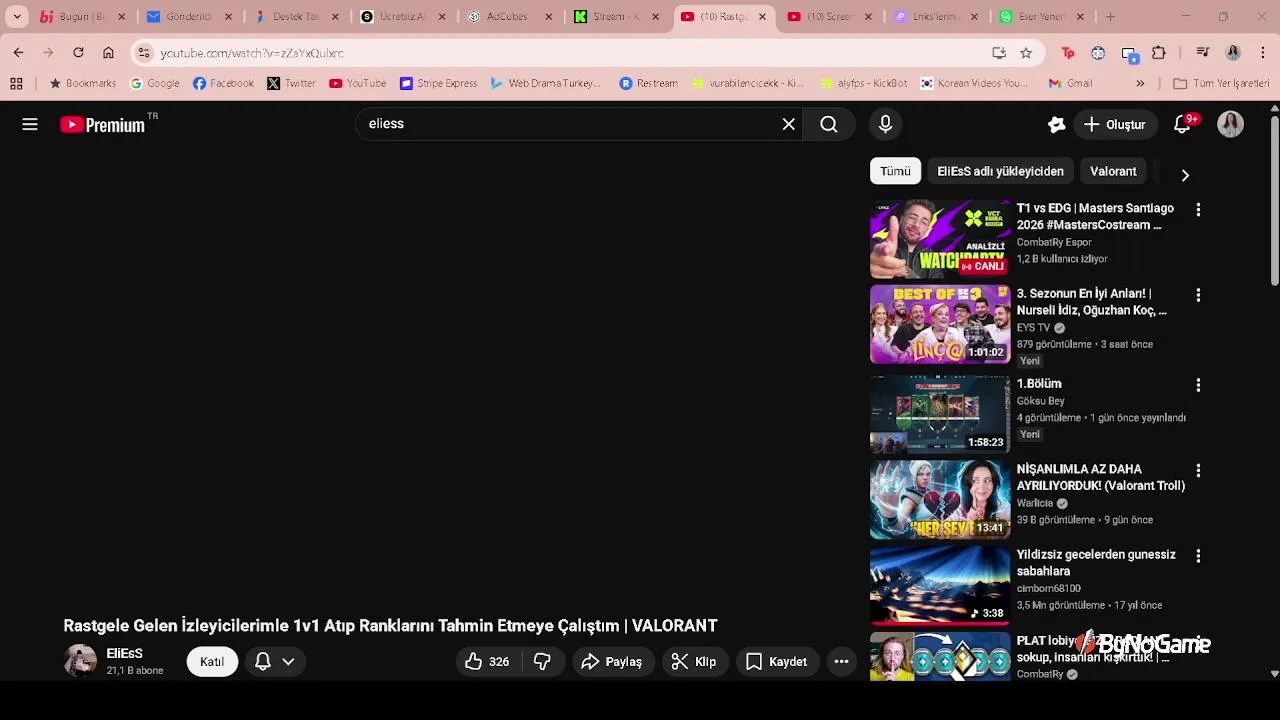
Task: Open the CombatRy Espor channel name
Action: [1054, 242]
